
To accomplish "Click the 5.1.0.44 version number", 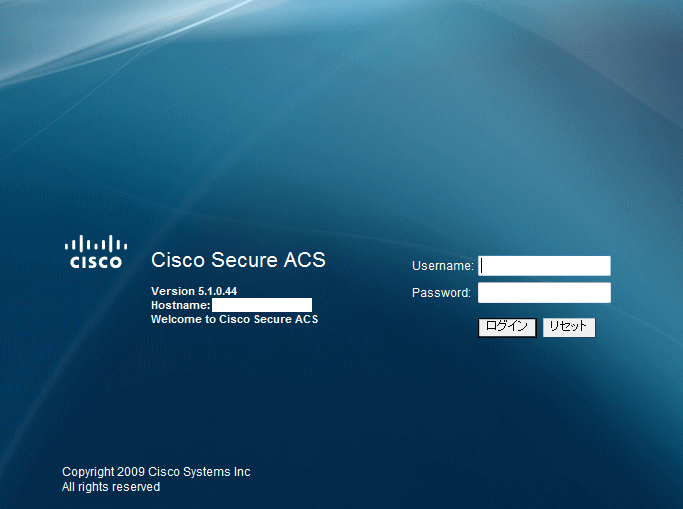I will [217, 291].
